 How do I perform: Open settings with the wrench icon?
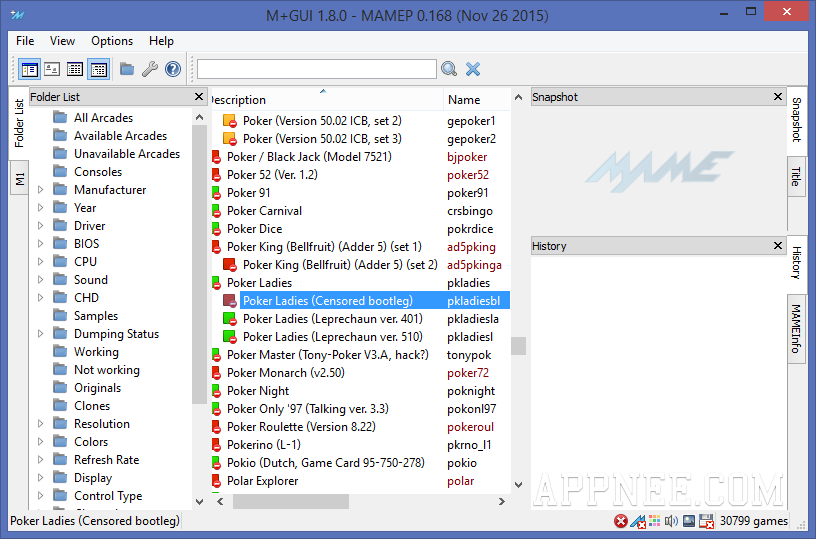tap(150, 69)
